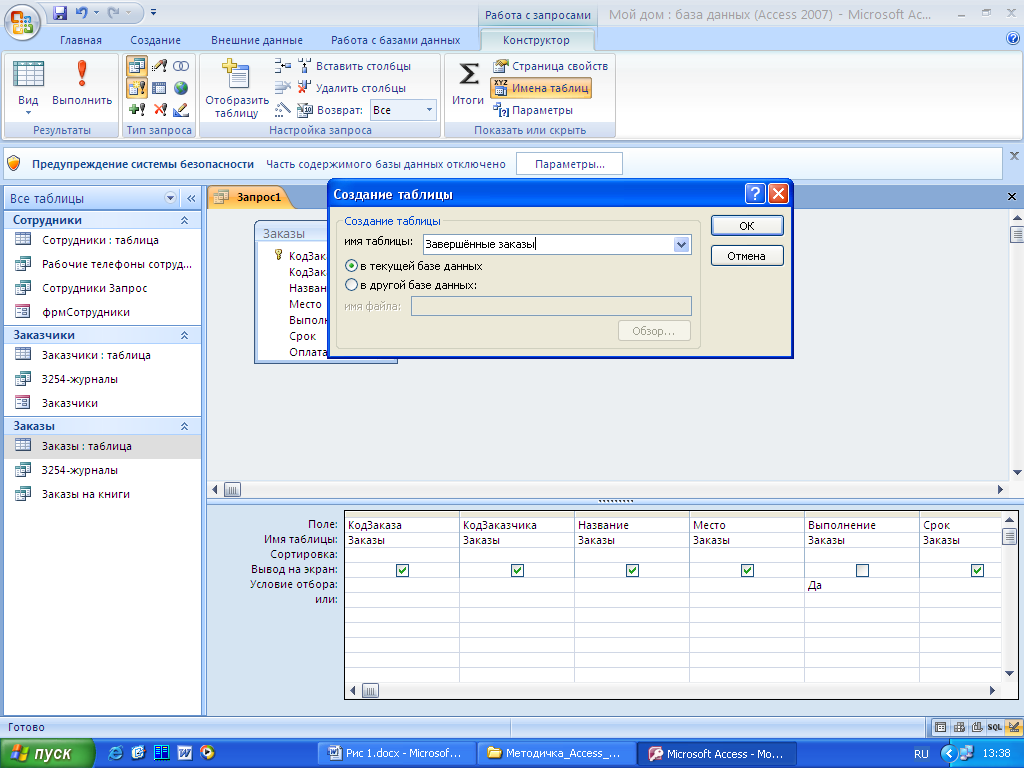The height and width of the screenshot is (768, 1024).
Task: Run the query with the Выполнить button
Action: pyautogui.click(x=82, y=83)
